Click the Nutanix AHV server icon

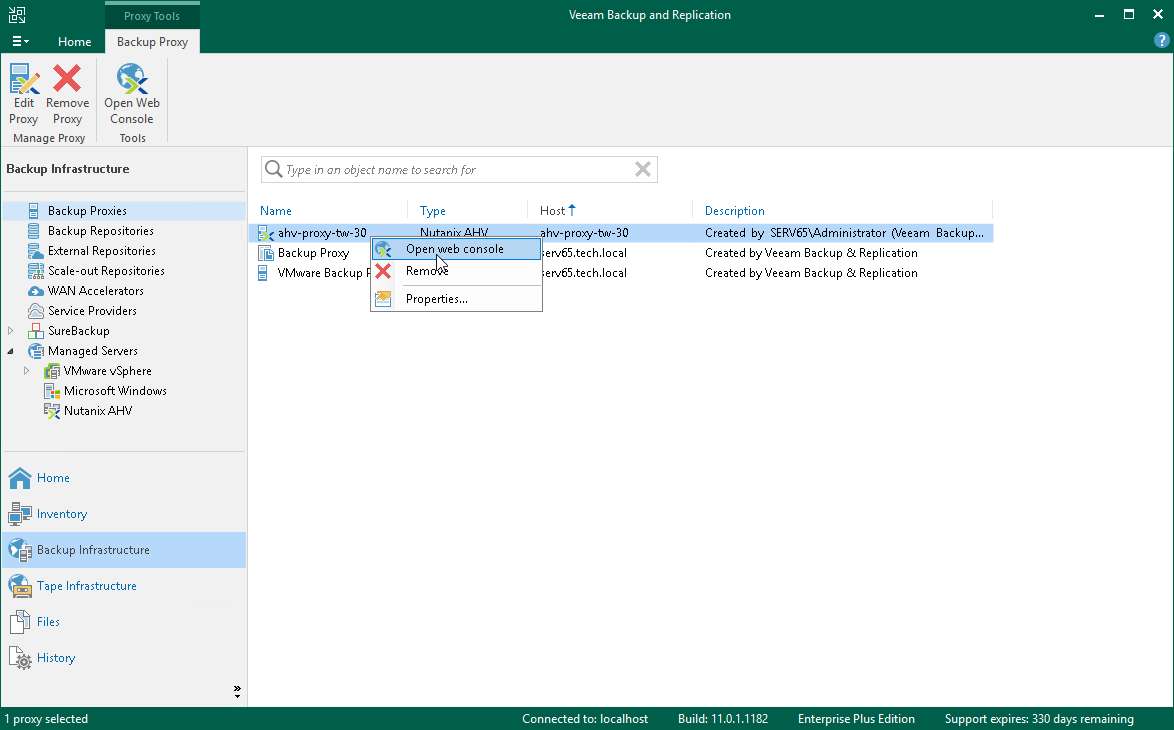(x=52, y=411)
